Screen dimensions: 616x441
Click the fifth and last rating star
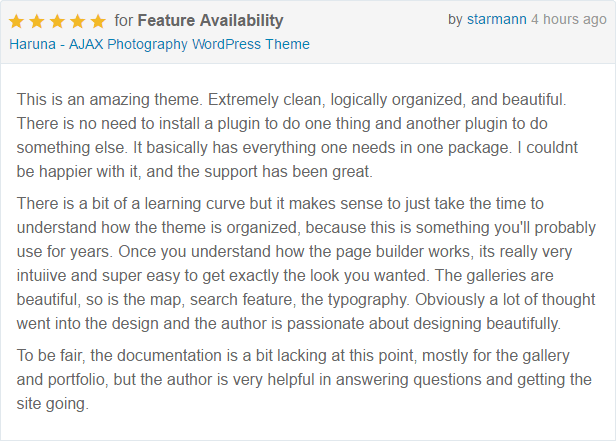tap(98, 21)
